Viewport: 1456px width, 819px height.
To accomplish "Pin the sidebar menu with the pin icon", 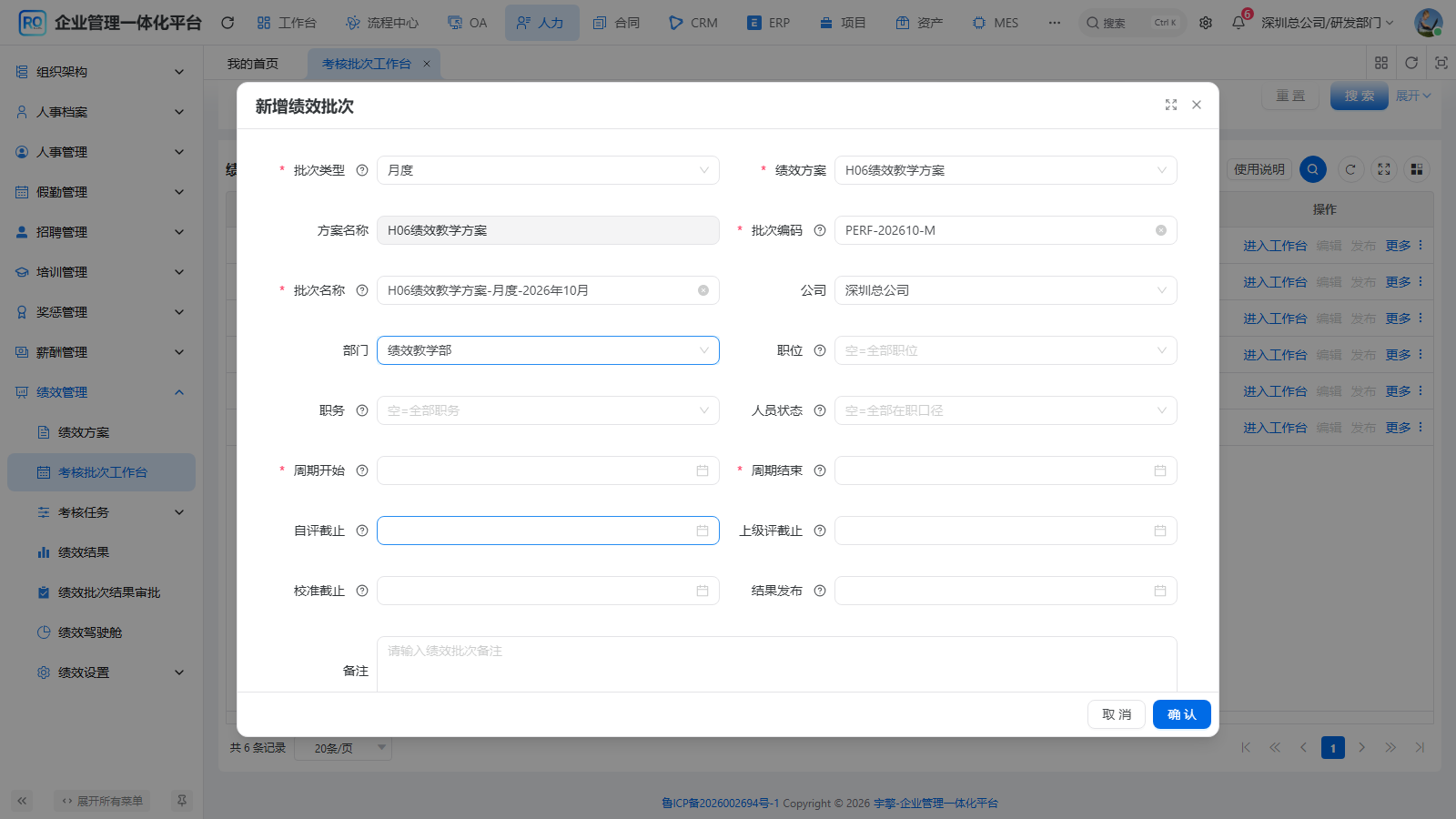I will point(182,801).
